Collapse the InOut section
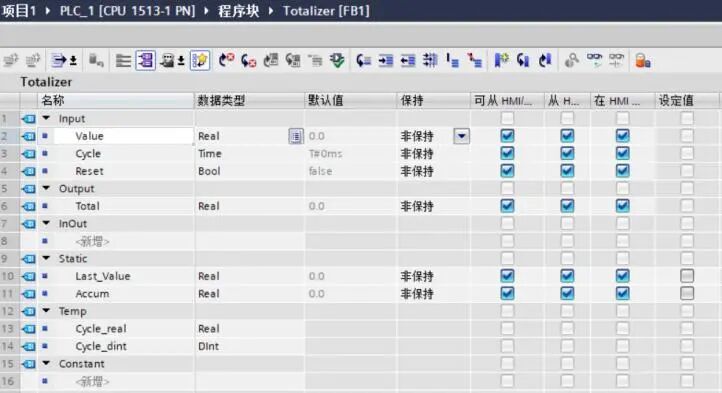The height and width of the screenshot is (393, 722). pyautogui.click(x=46, y=223)
